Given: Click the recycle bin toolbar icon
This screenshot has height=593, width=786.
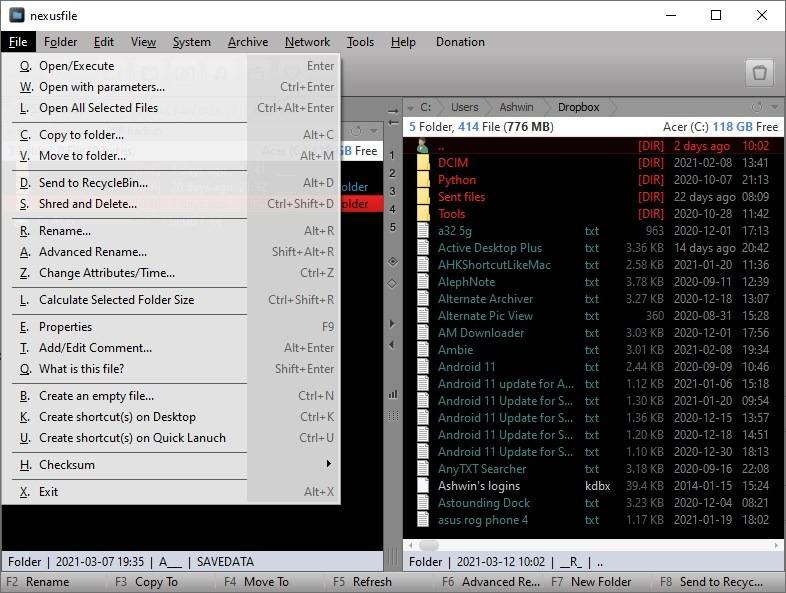Looking at the screenshot, I should click(759, 73).
